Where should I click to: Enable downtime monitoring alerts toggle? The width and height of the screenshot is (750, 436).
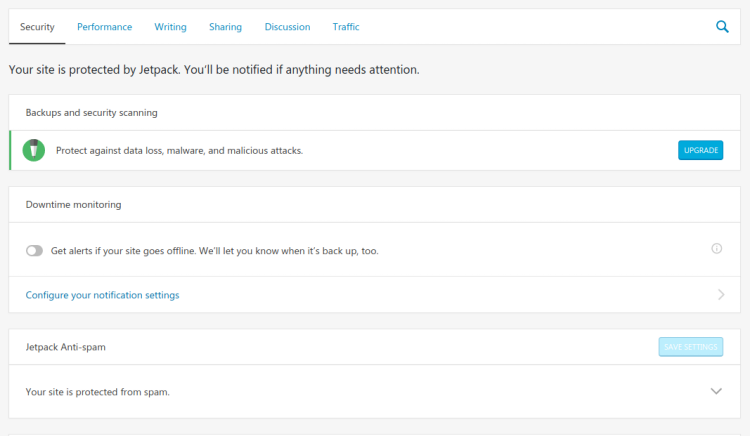pos(34,251)
